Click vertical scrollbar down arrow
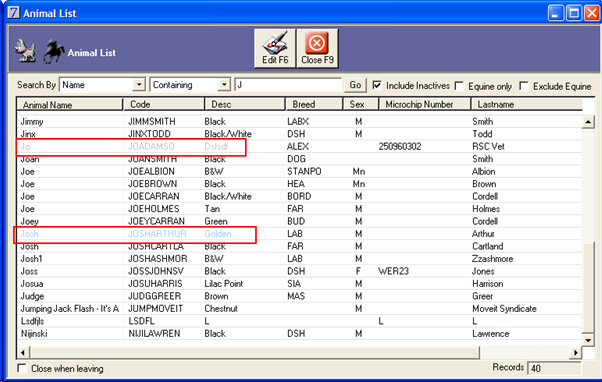The height and width of the screenshot is (382, 602). tap(588, 340)
